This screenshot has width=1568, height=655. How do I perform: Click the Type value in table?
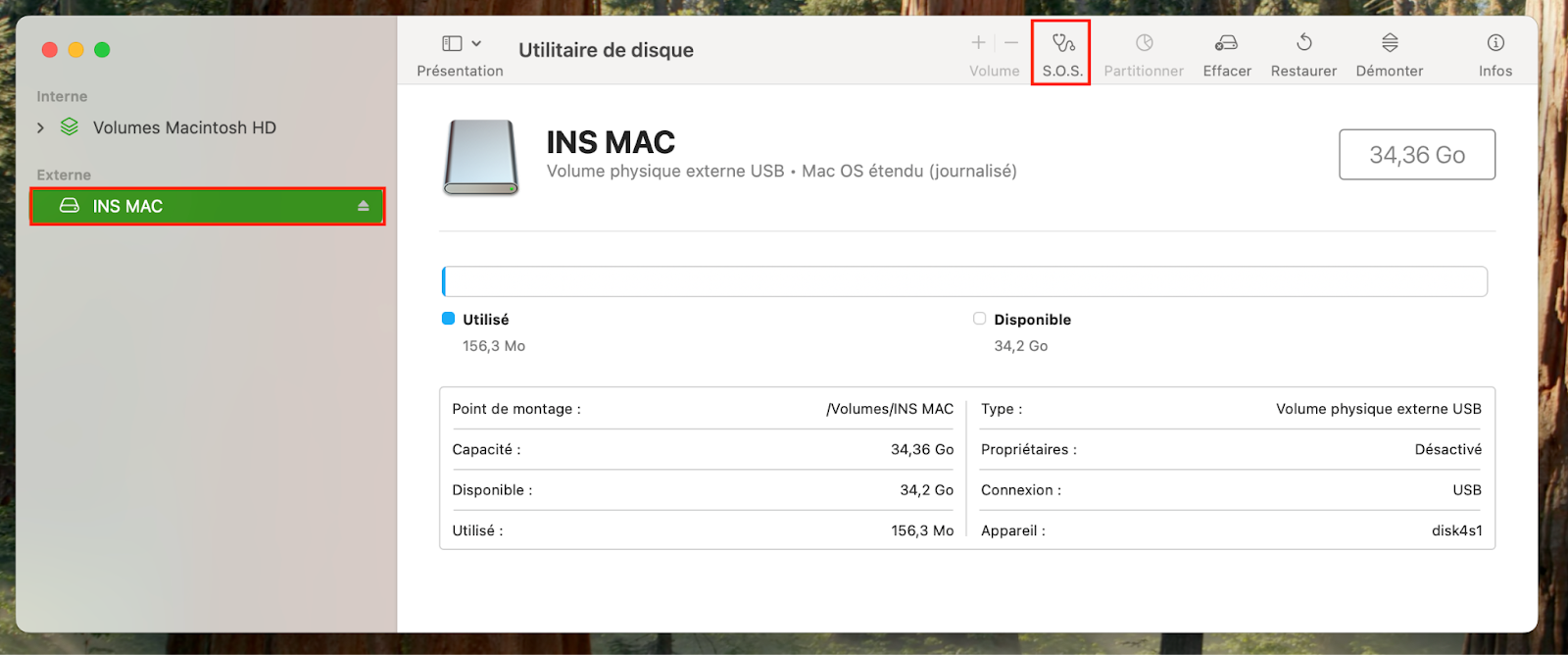[1379, 409]
